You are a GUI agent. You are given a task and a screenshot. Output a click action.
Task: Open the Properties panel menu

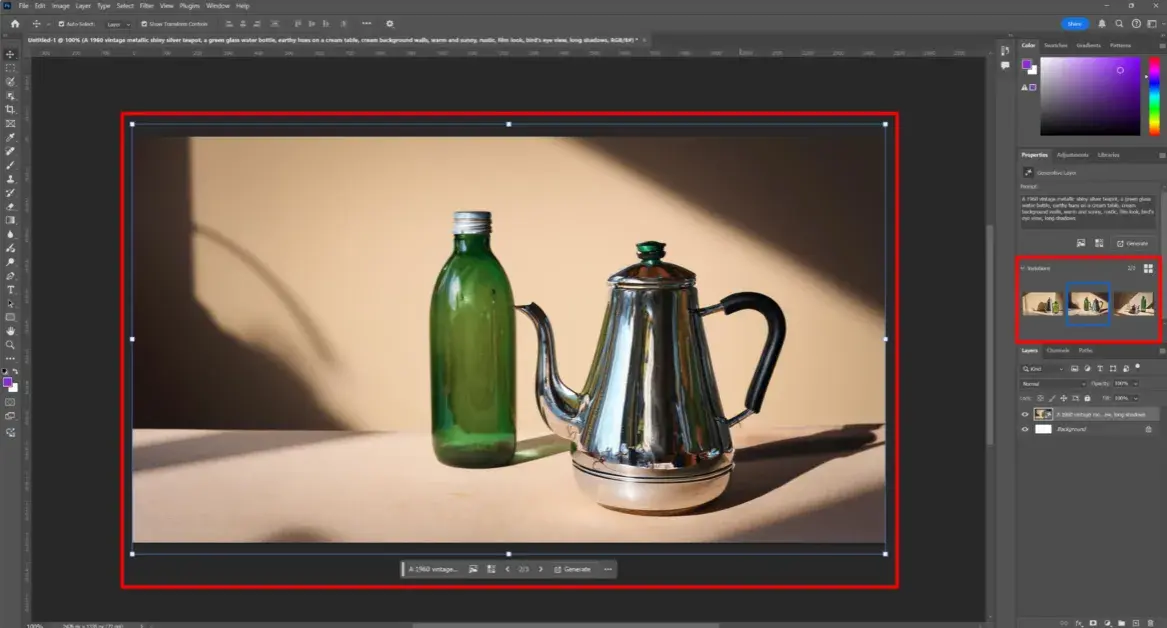(x=1162, y=155)
